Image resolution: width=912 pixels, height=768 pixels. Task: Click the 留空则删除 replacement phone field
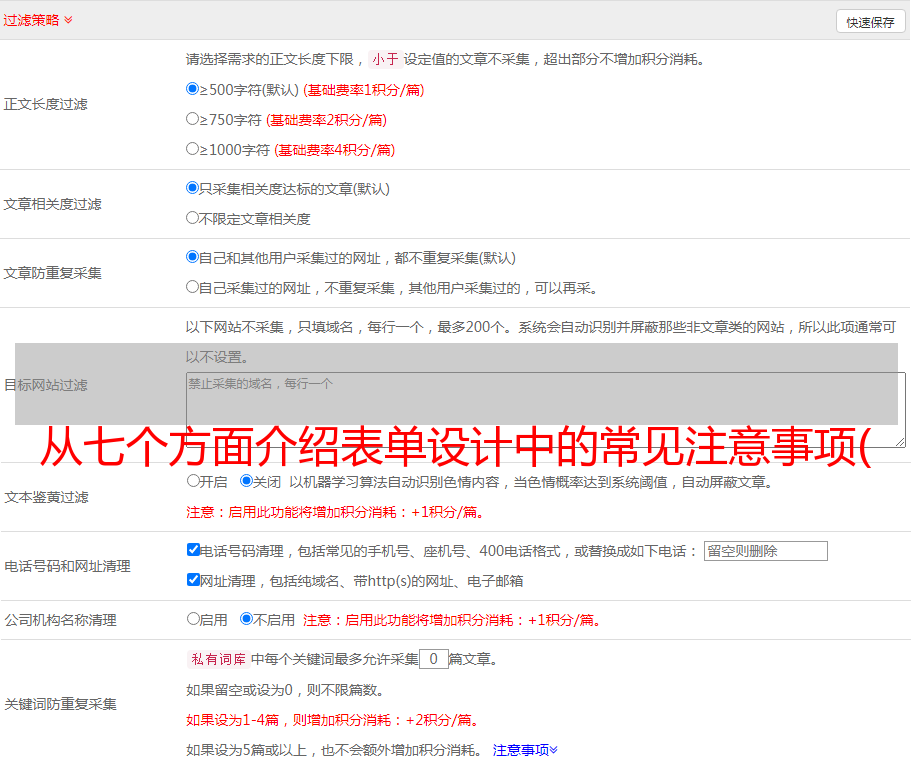(x=765, y=551)
